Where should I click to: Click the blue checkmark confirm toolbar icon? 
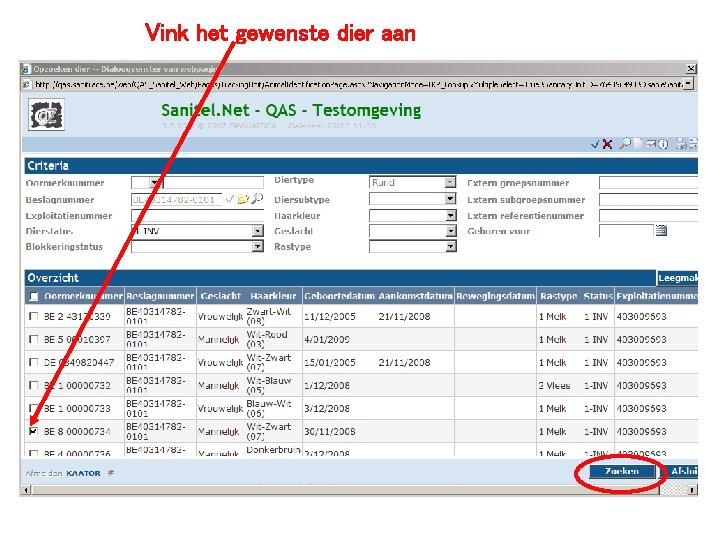(596, 144)
